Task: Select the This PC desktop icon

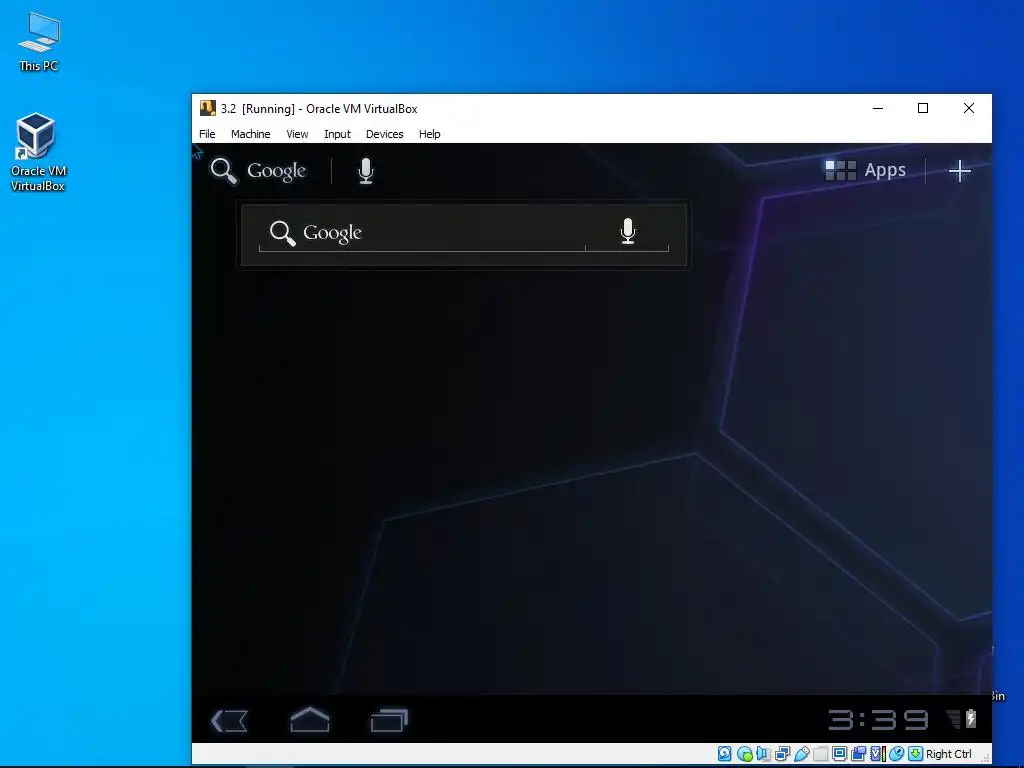Action: click(39, 41)
